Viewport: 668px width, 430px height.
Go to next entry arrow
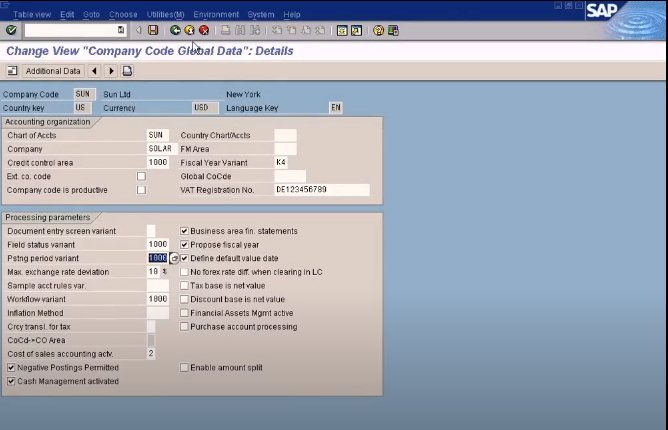(111, 71)
